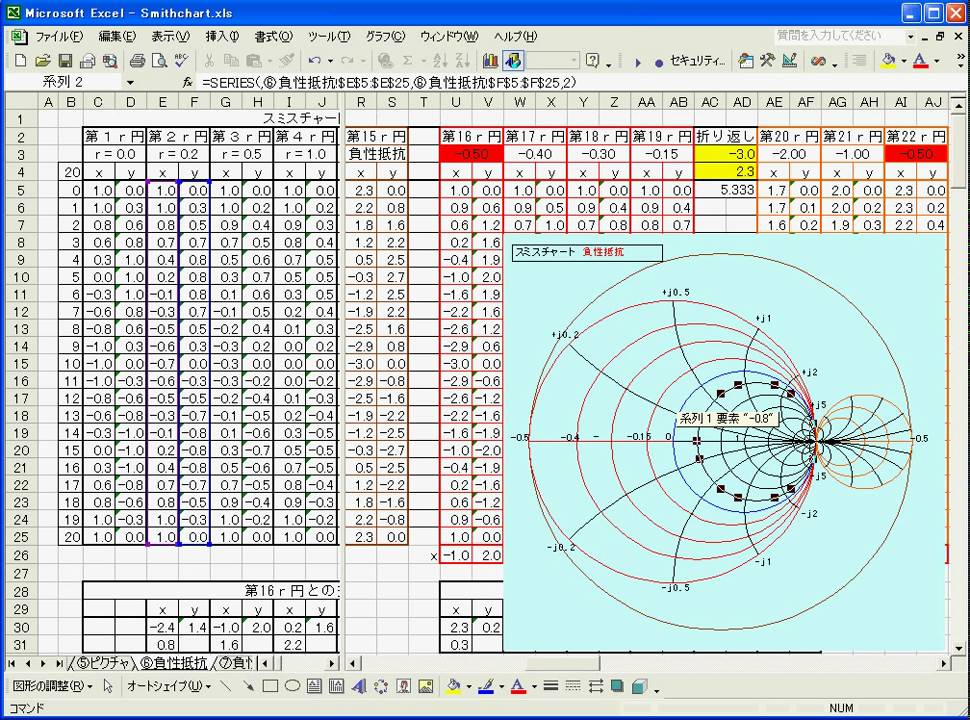Expand the Name Box dropdown showing 系列 2

coord(130,82)
